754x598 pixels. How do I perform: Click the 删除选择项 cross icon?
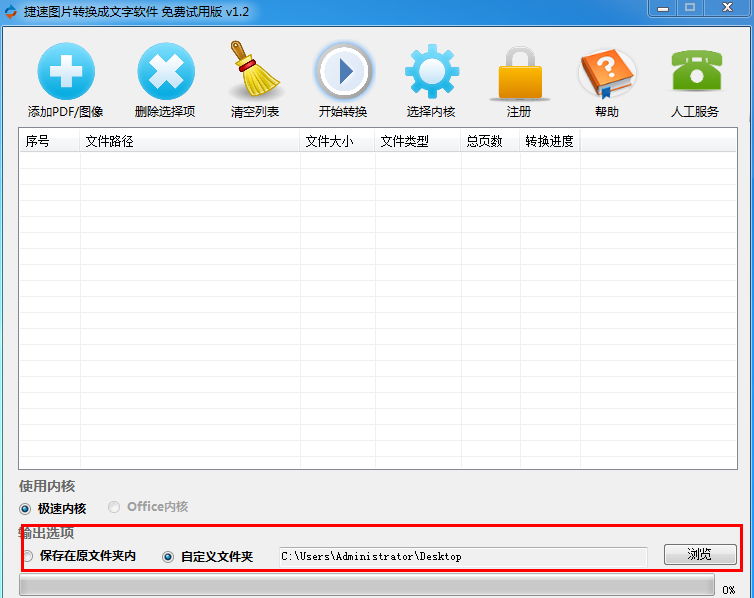point(166,71)
